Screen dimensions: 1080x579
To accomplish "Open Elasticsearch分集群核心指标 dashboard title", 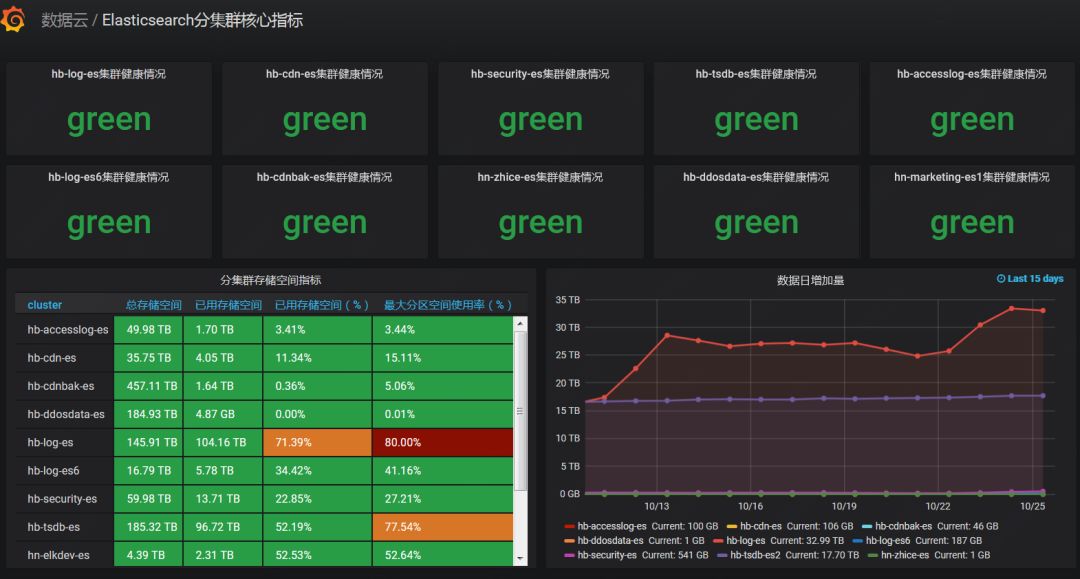I will pos(202,20).
